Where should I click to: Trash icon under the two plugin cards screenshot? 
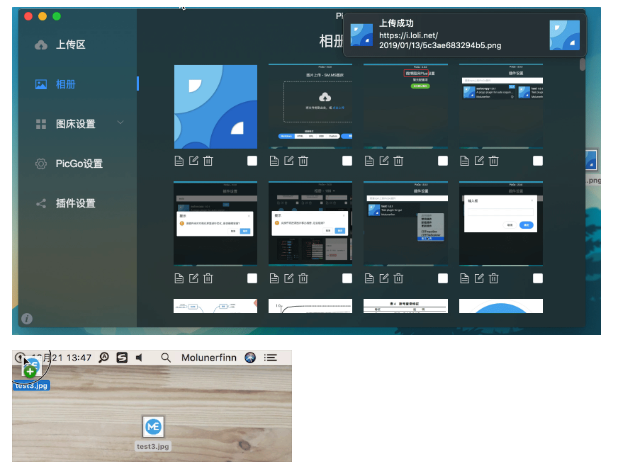coord(493,161)
